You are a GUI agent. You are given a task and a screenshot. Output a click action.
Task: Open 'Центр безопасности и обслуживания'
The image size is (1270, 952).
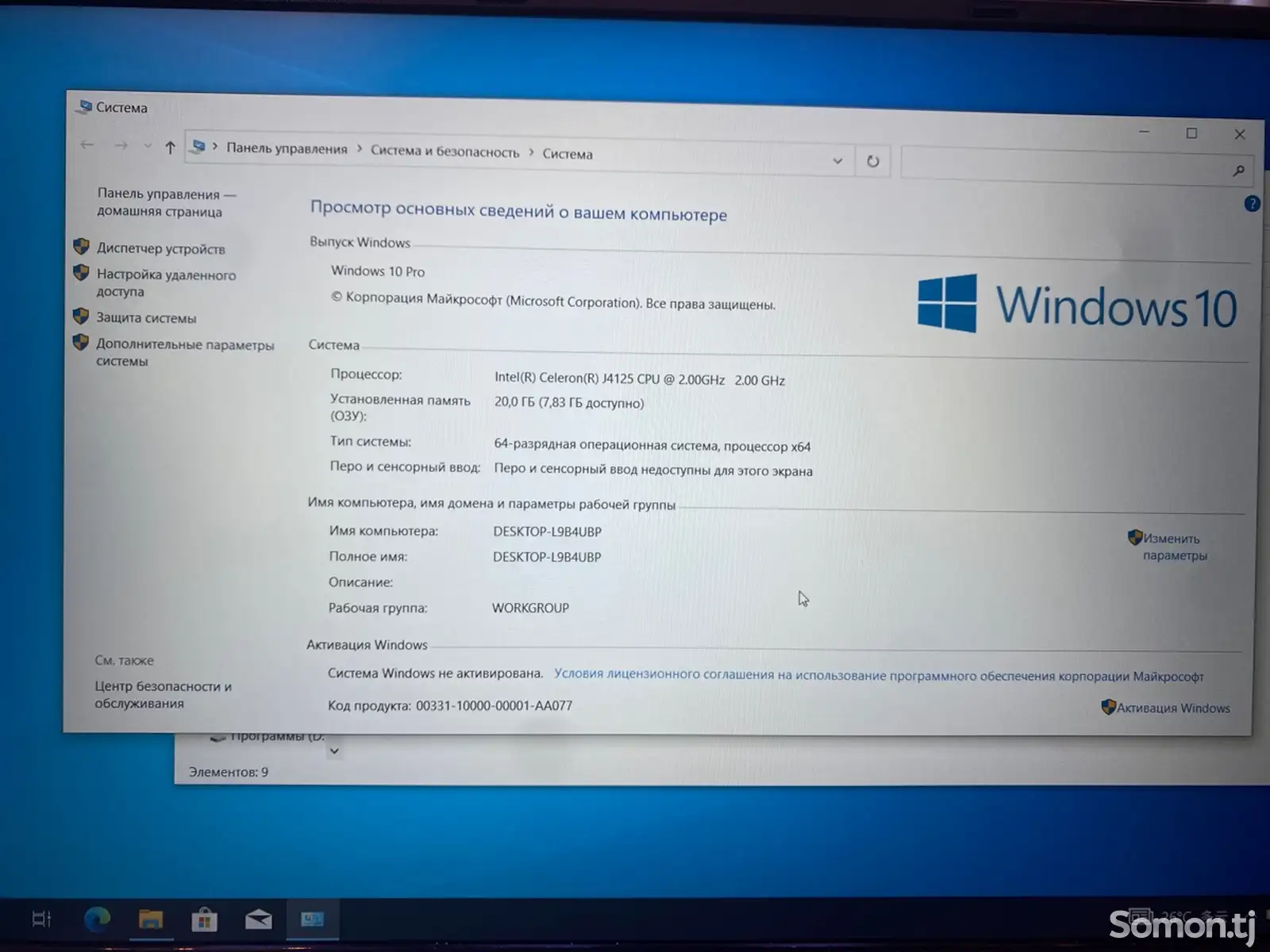coord(163,695)
